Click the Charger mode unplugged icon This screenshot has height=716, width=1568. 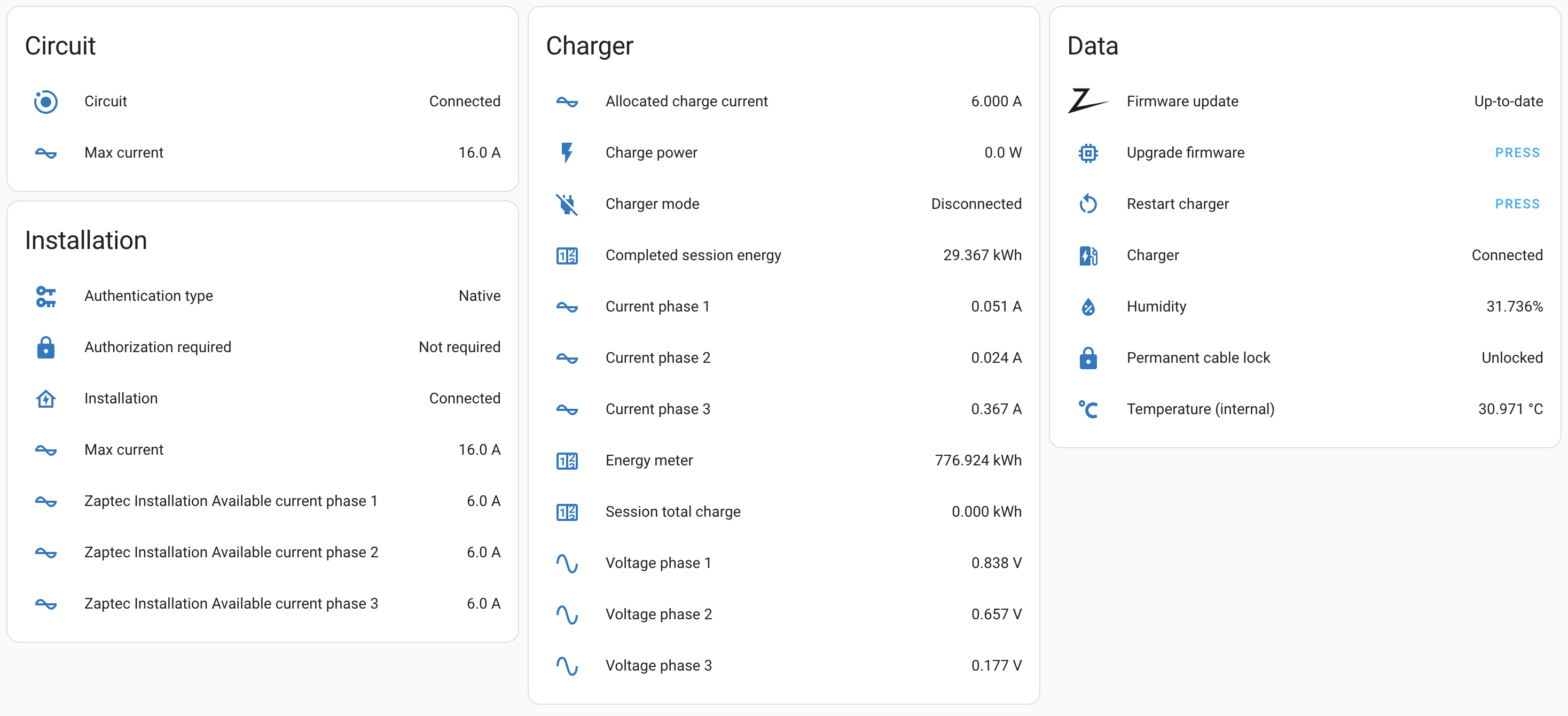pos(567,204)
